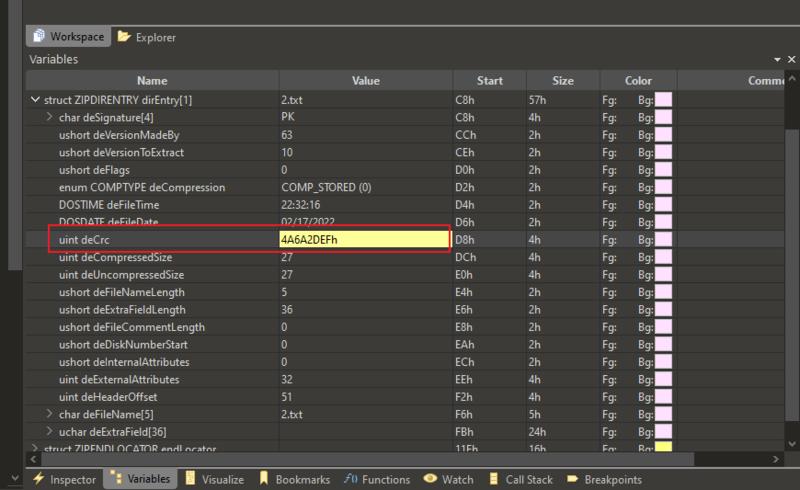Click the Explorer folder icon
800x490 pixels.
(124, 36)
